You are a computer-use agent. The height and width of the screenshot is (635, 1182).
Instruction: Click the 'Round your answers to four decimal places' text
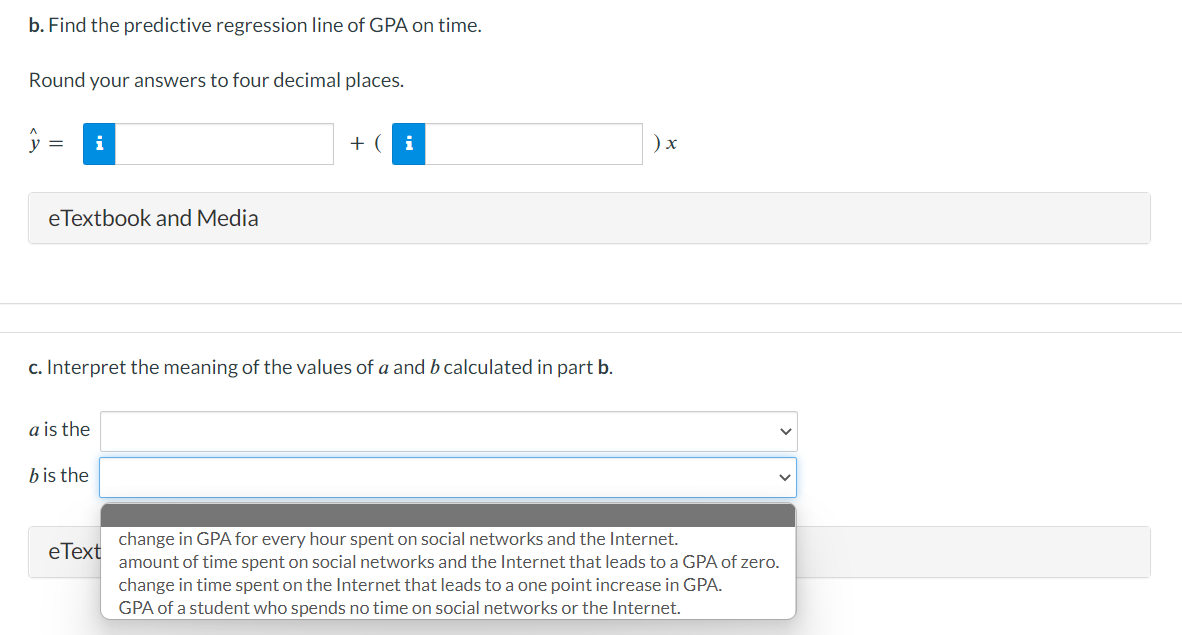click(x=216, y=80)
